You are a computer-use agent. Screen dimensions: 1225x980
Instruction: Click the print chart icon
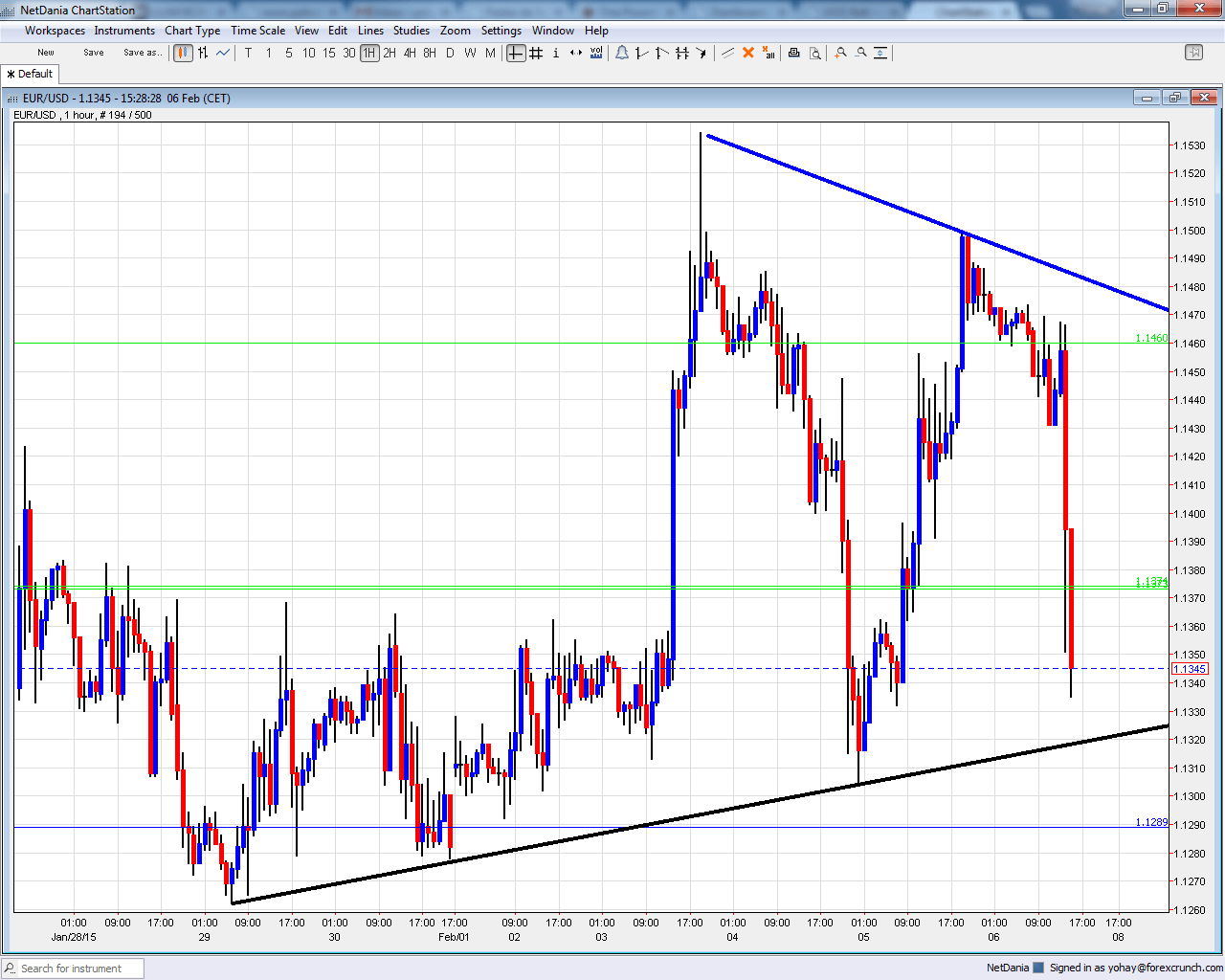click(793, 53)
